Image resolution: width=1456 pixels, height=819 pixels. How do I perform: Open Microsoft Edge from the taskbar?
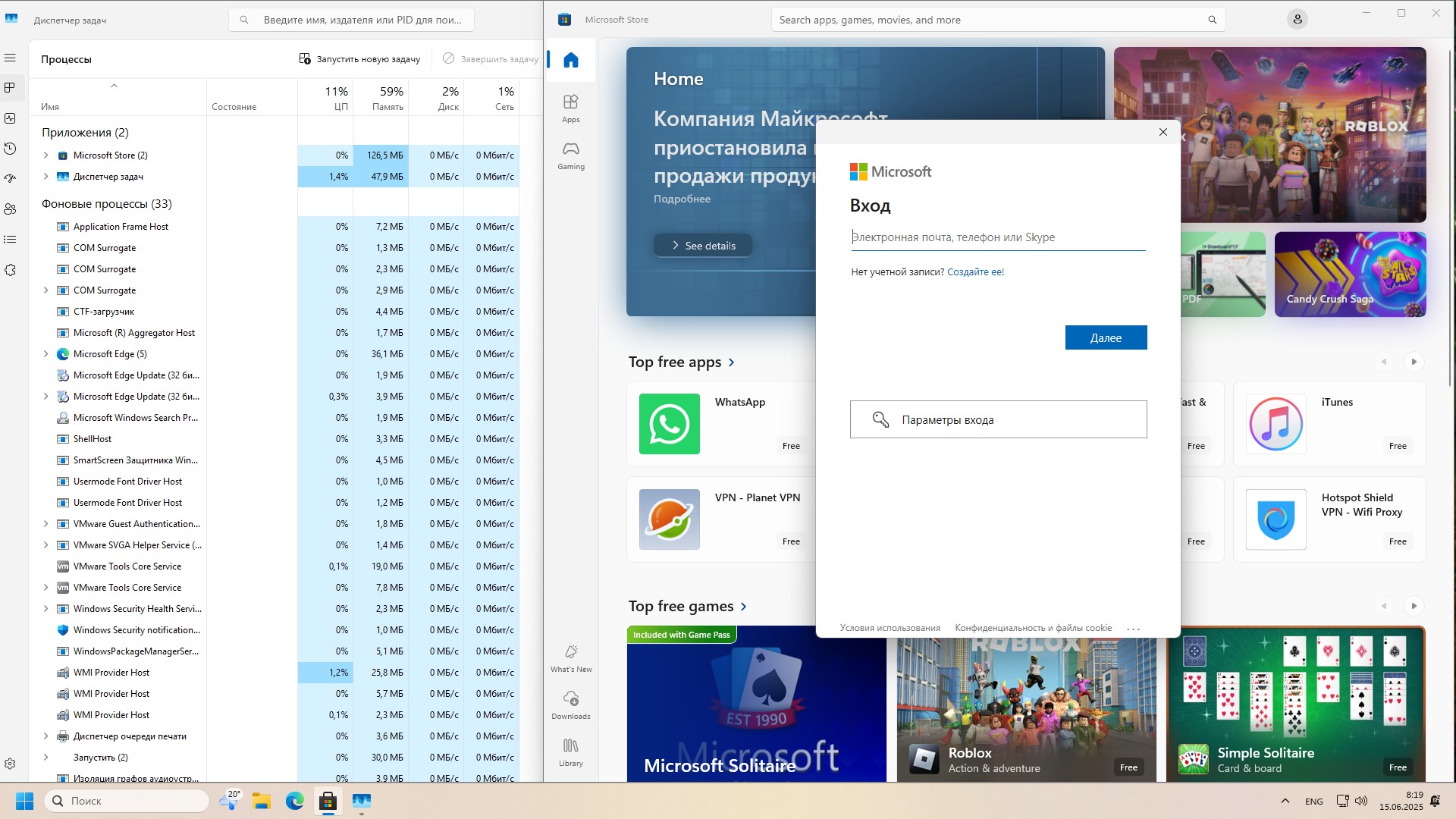point(295,801)
